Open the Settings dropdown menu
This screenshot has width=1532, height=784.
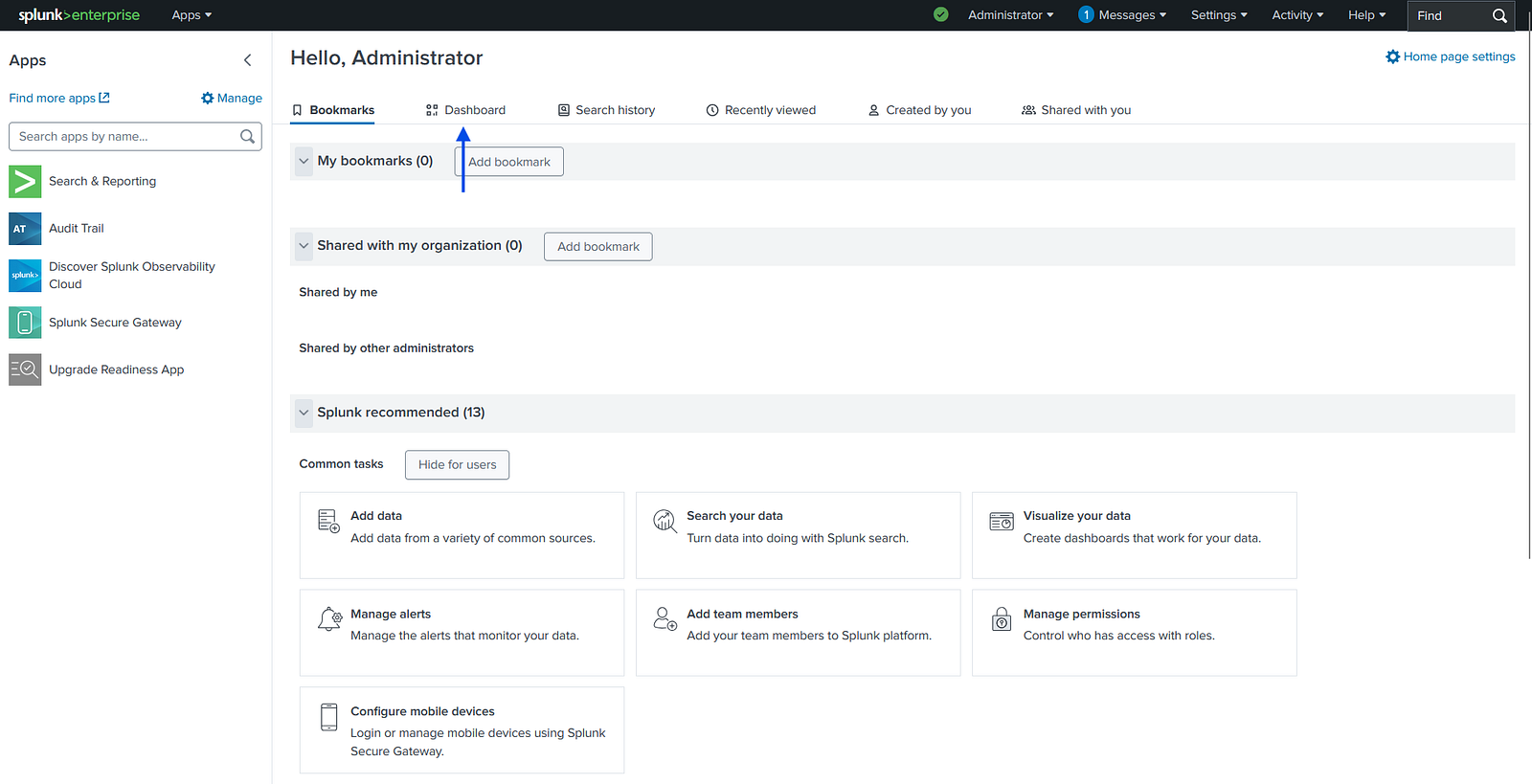[1219, 15]
